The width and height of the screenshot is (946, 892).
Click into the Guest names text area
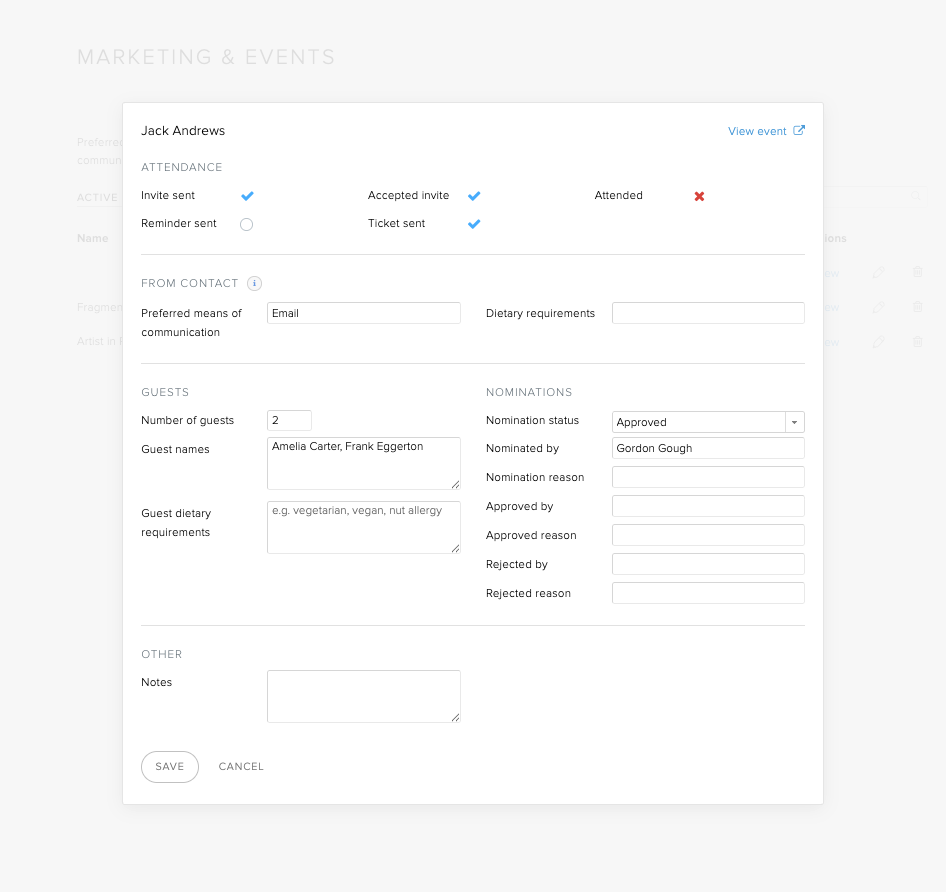(364, 464)
